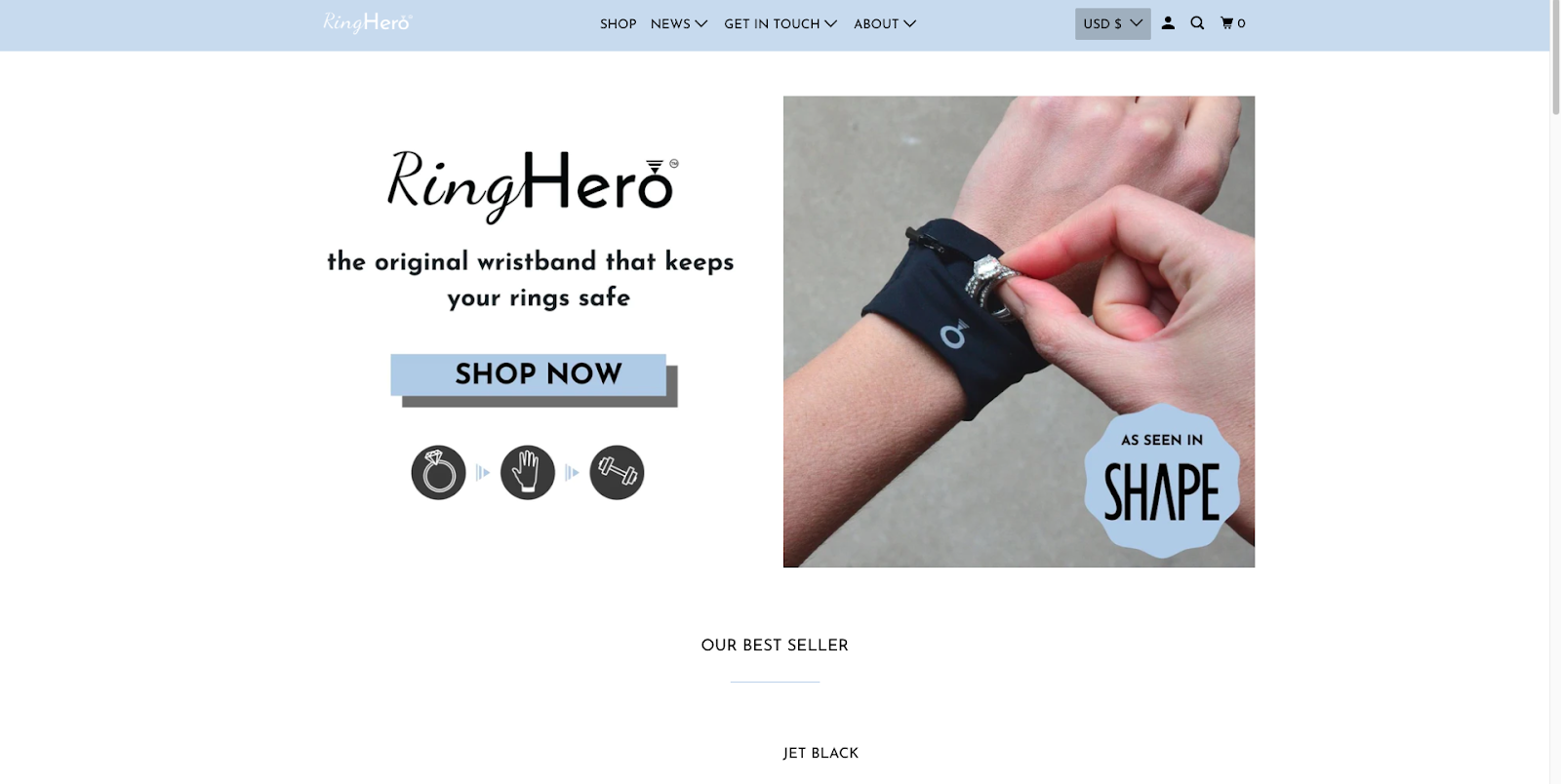This screenshot has width=1561, height=784.
Task: Click the large RingHero banner logo
Action: 532,185
